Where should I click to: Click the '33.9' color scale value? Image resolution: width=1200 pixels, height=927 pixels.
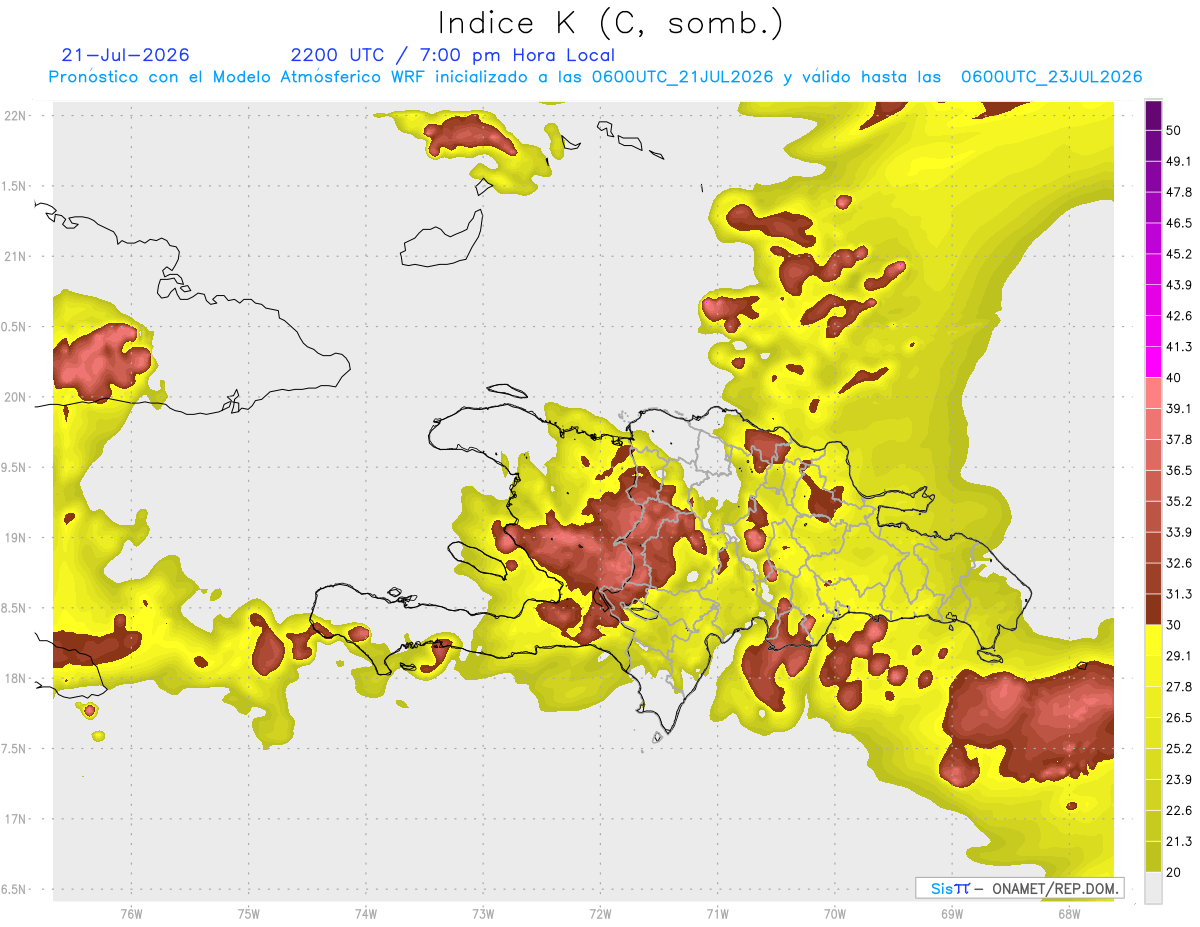tap(1179, 532)
